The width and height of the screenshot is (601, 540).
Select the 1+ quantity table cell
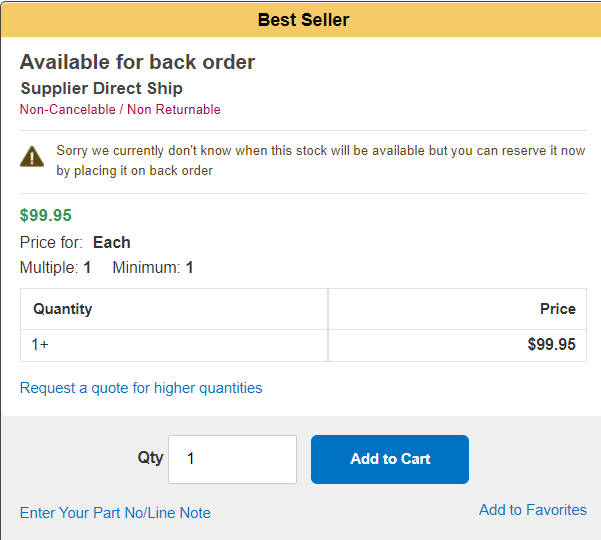40,345
